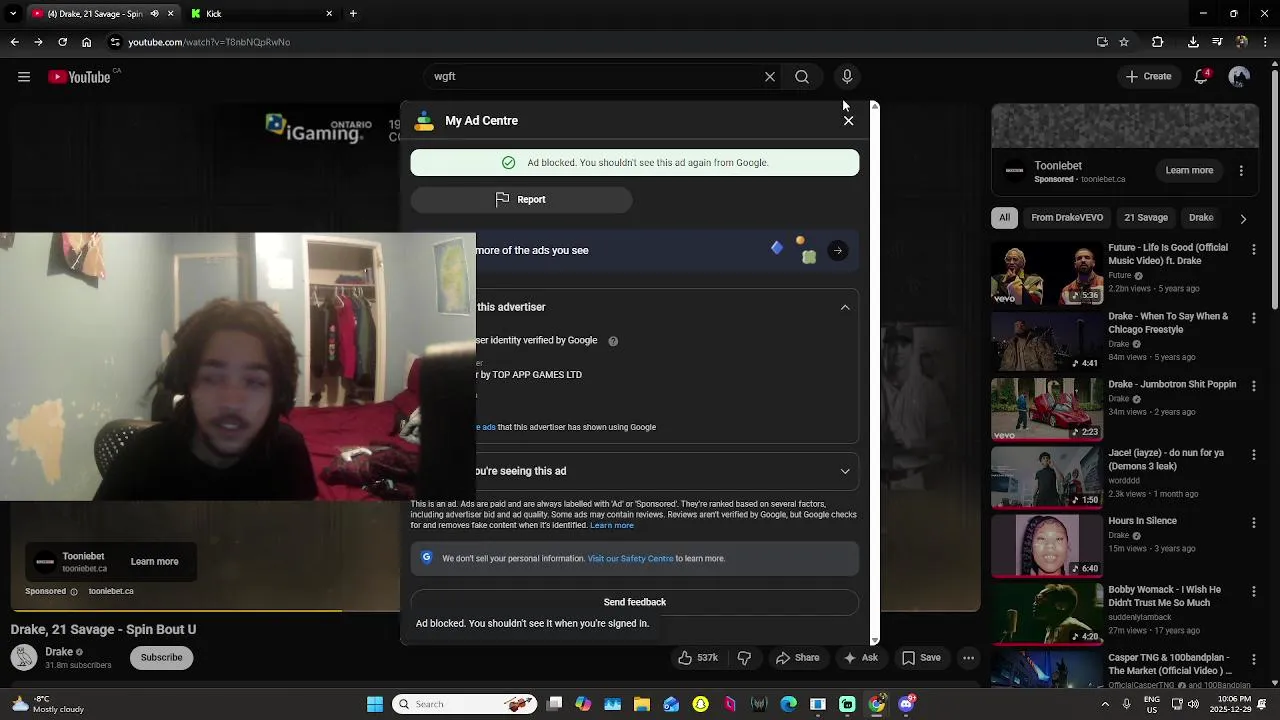Screen dimensions: 1280x720
Task: Open Discord from the taskbar
Action: coord(906,704)
